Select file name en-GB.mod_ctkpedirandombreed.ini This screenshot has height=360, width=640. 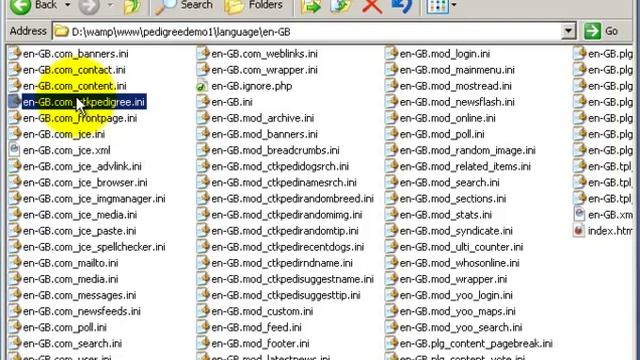(x=293, y=199)
